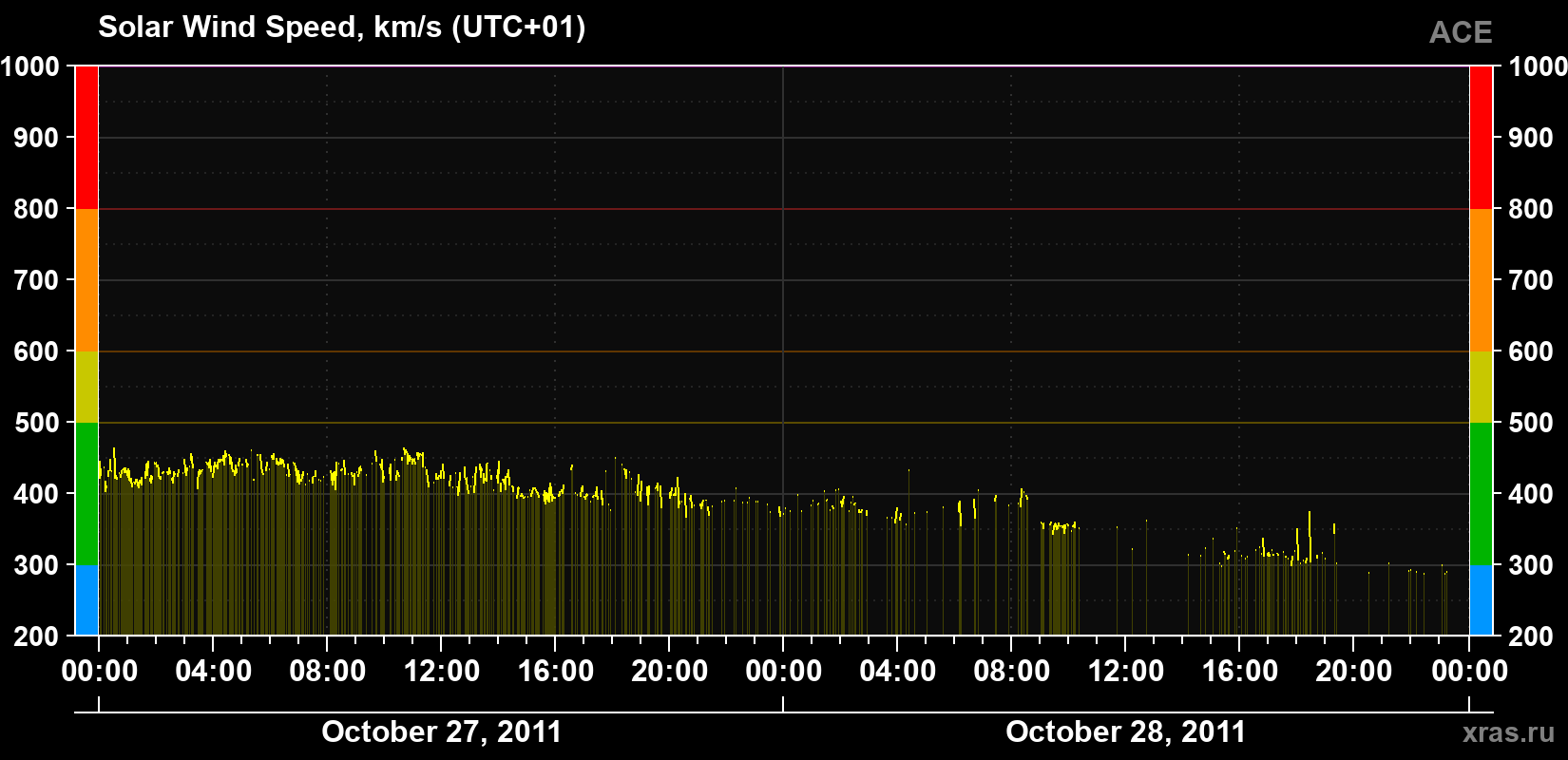
Task: Click the left 800 y-axis value
Action: click(x=37, y=209)
